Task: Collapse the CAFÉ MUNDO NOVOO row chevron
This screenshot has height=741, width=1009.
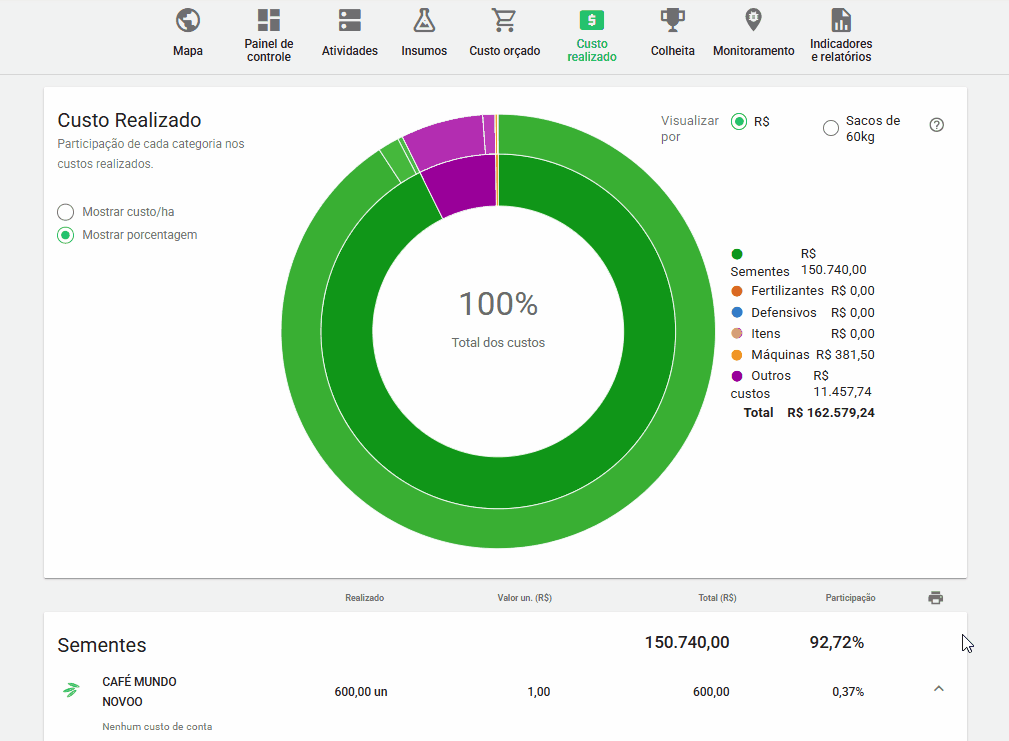Action: [938, 688]
